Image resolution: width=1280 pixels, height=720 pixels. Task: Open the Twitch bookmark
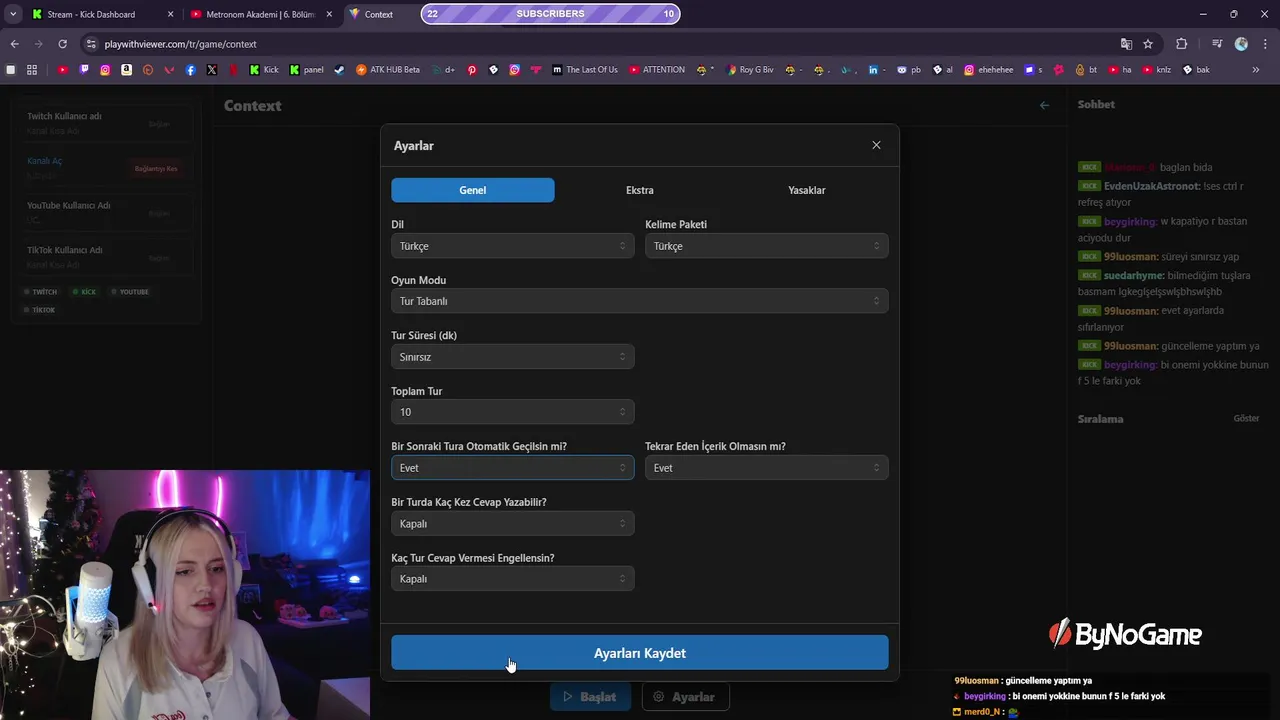(84, 70)
